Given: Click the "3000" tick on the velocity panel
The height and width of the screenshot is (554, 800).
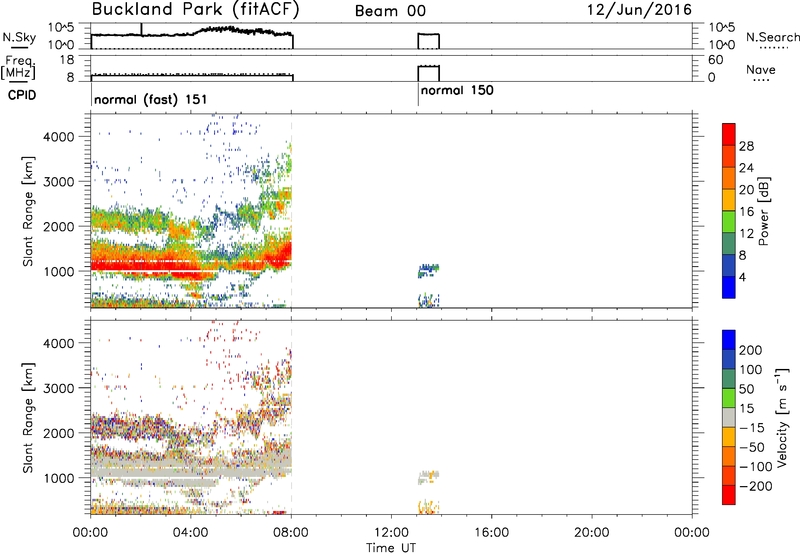Looking at the screenshot, I should tap(59, 388).
